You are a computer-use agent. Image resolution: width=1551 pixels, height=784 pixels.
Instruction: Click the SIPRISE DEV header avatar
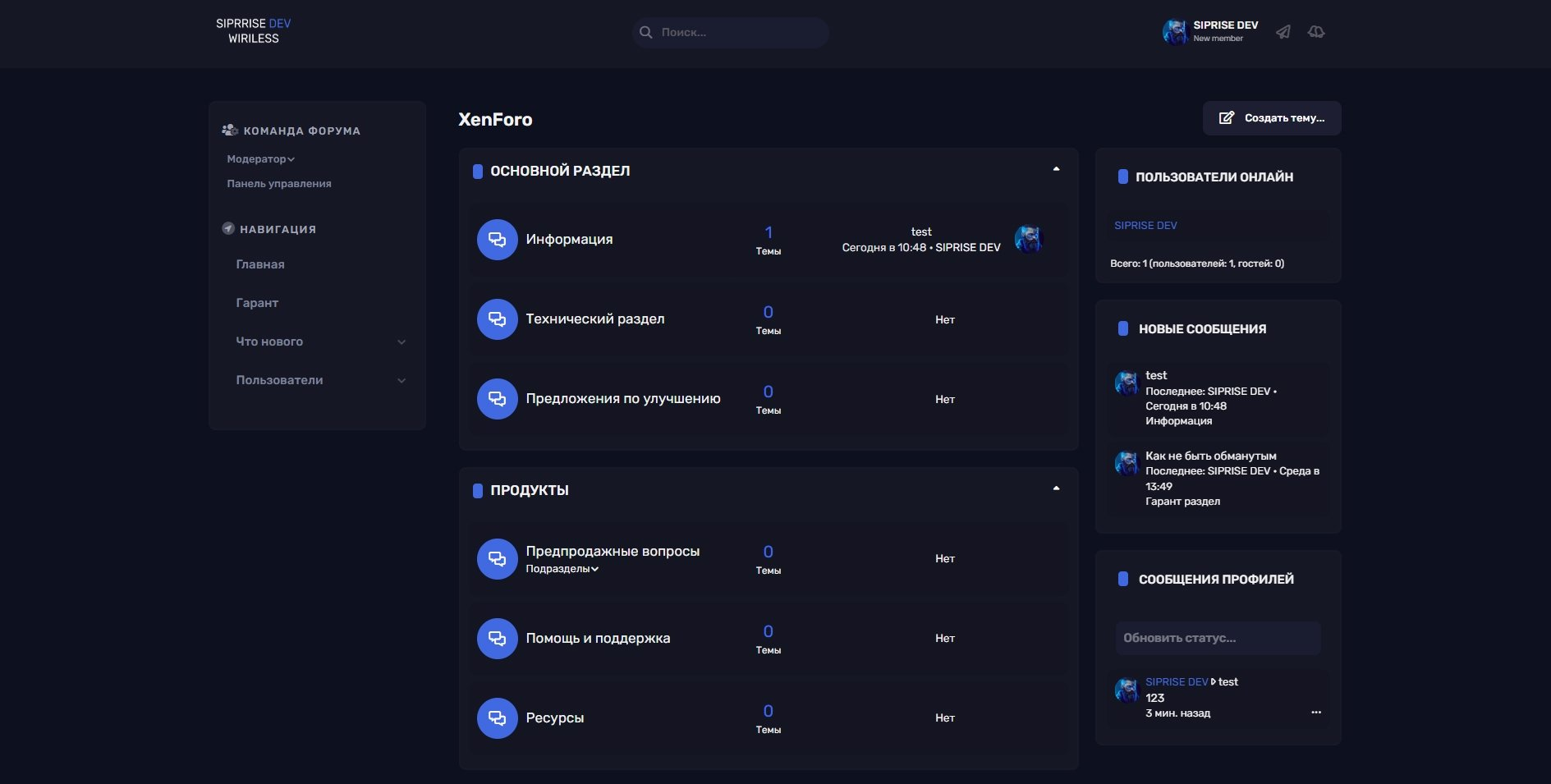tap(1175, 32)
